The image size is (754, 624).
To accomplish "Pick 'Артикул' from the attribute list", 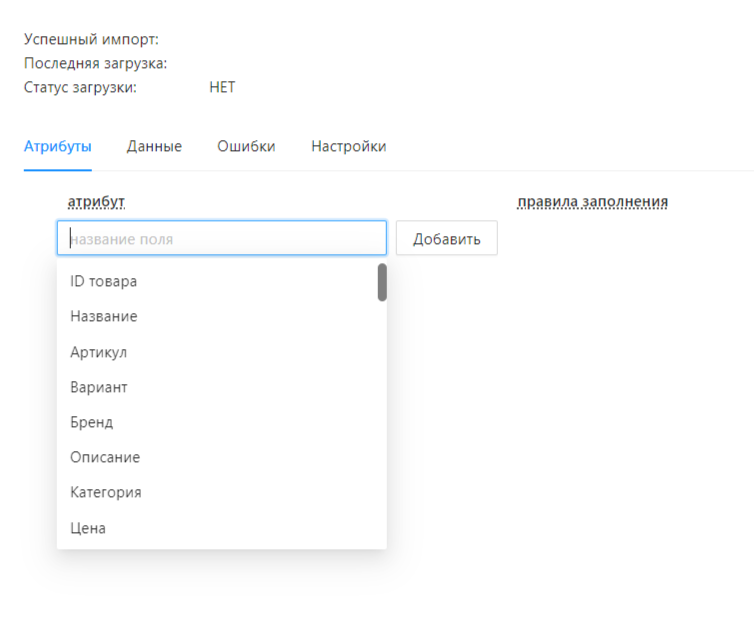I will tap(98, 352).
